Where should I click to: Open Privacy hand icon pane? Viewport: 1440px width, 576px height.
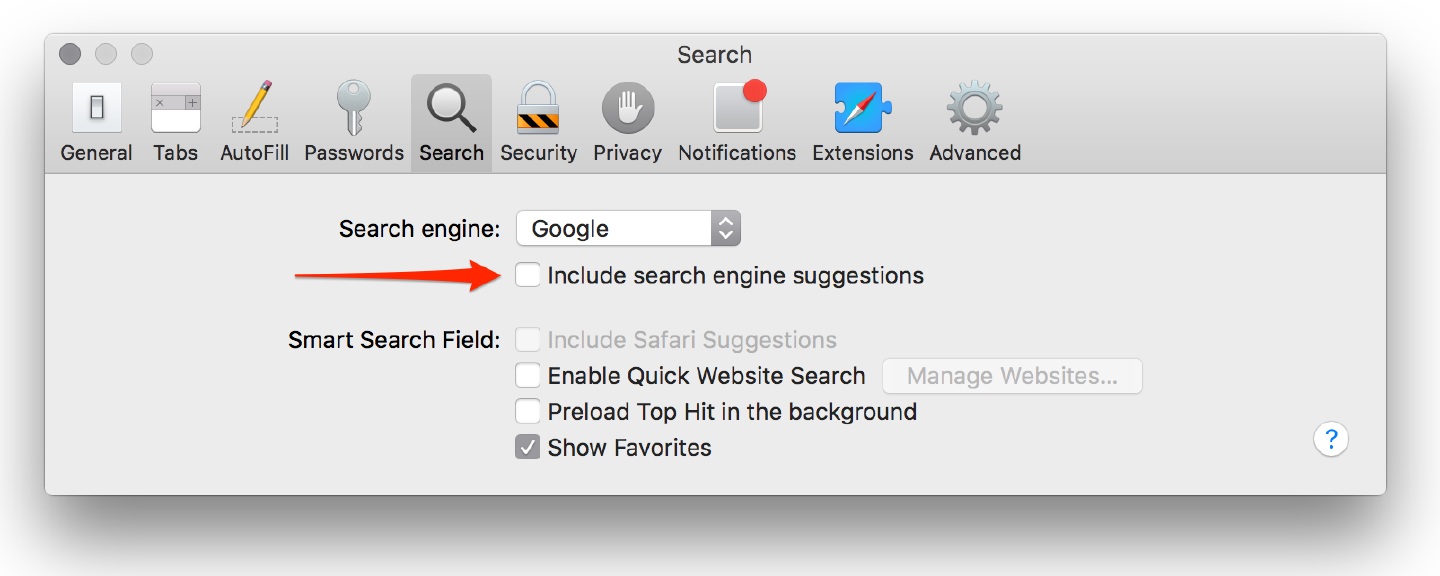coord(627,109)
